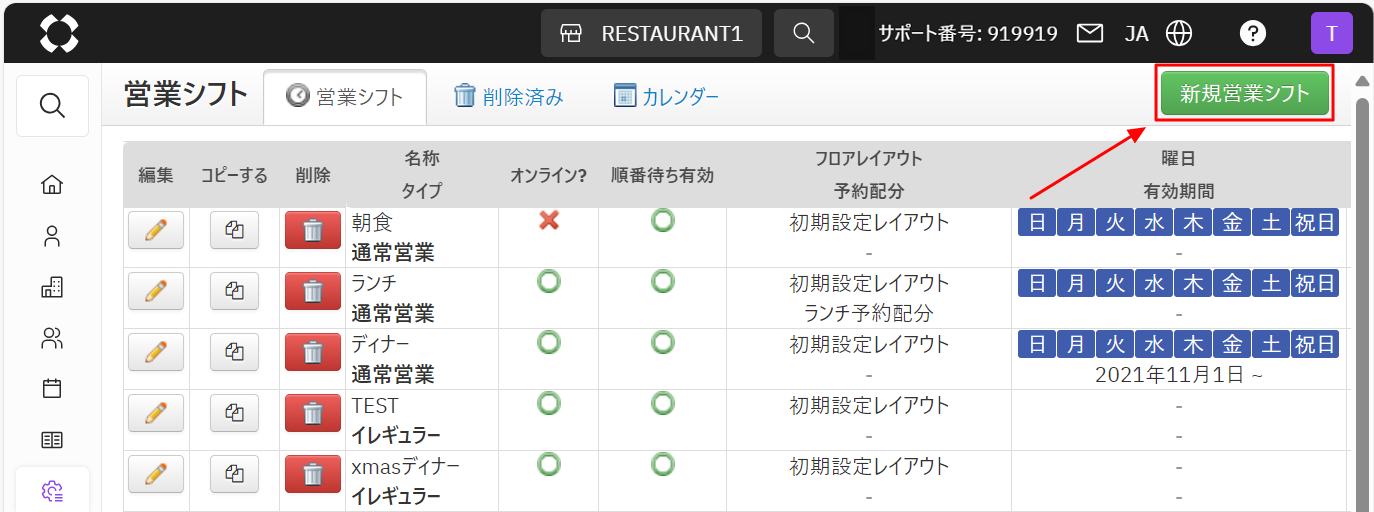The height and width of the screenshot is (512, 1374).
Task: Click the 新規営業シフト button
Action: (x=1244, y=94)
